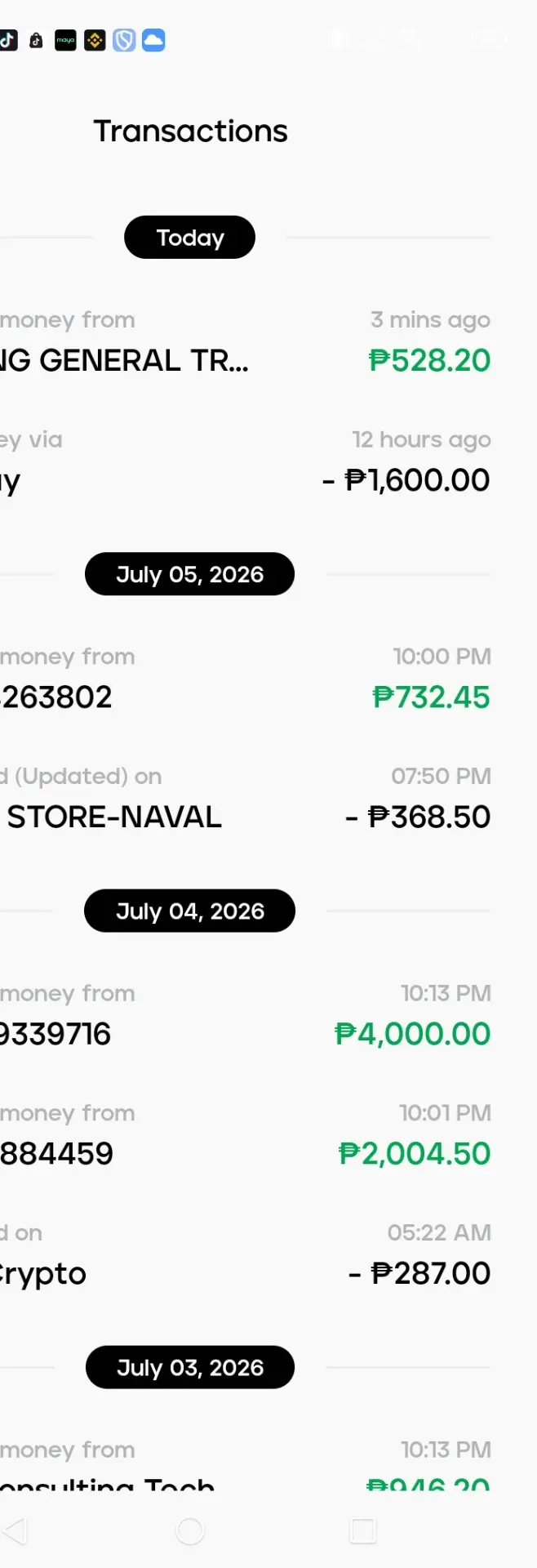Screen dimensions: 537x1568
Task: Select the Today date pill
Action: 189,238
